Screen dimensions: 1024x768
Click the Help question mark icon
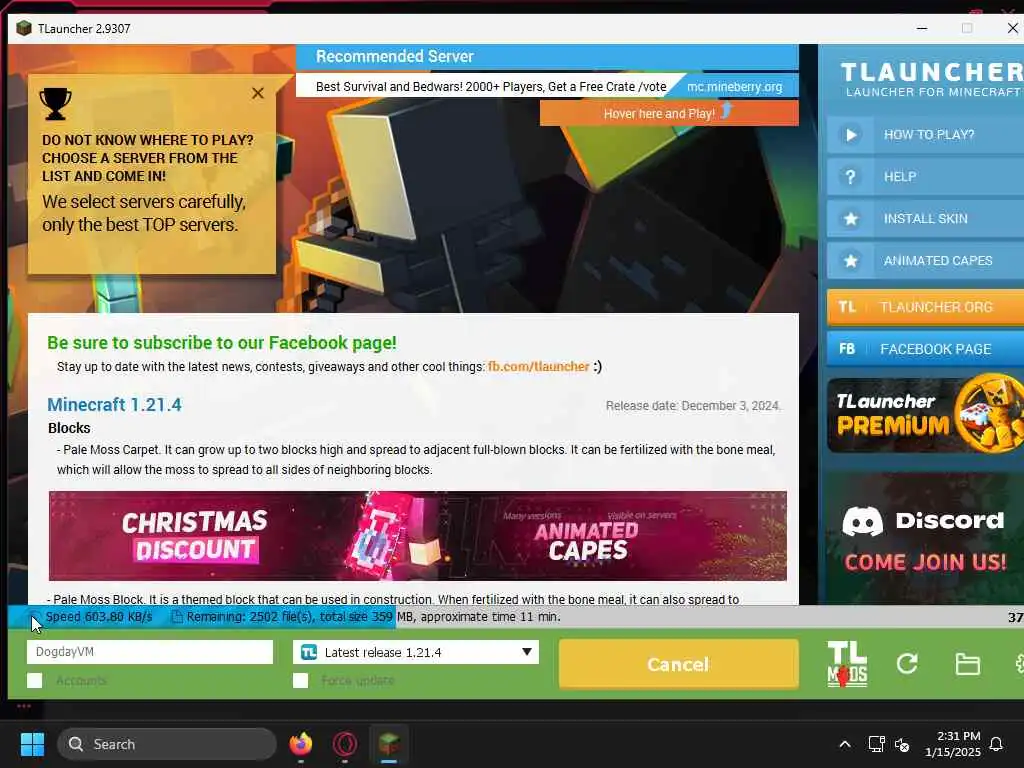pyautogui.click(x=850, y=177)
